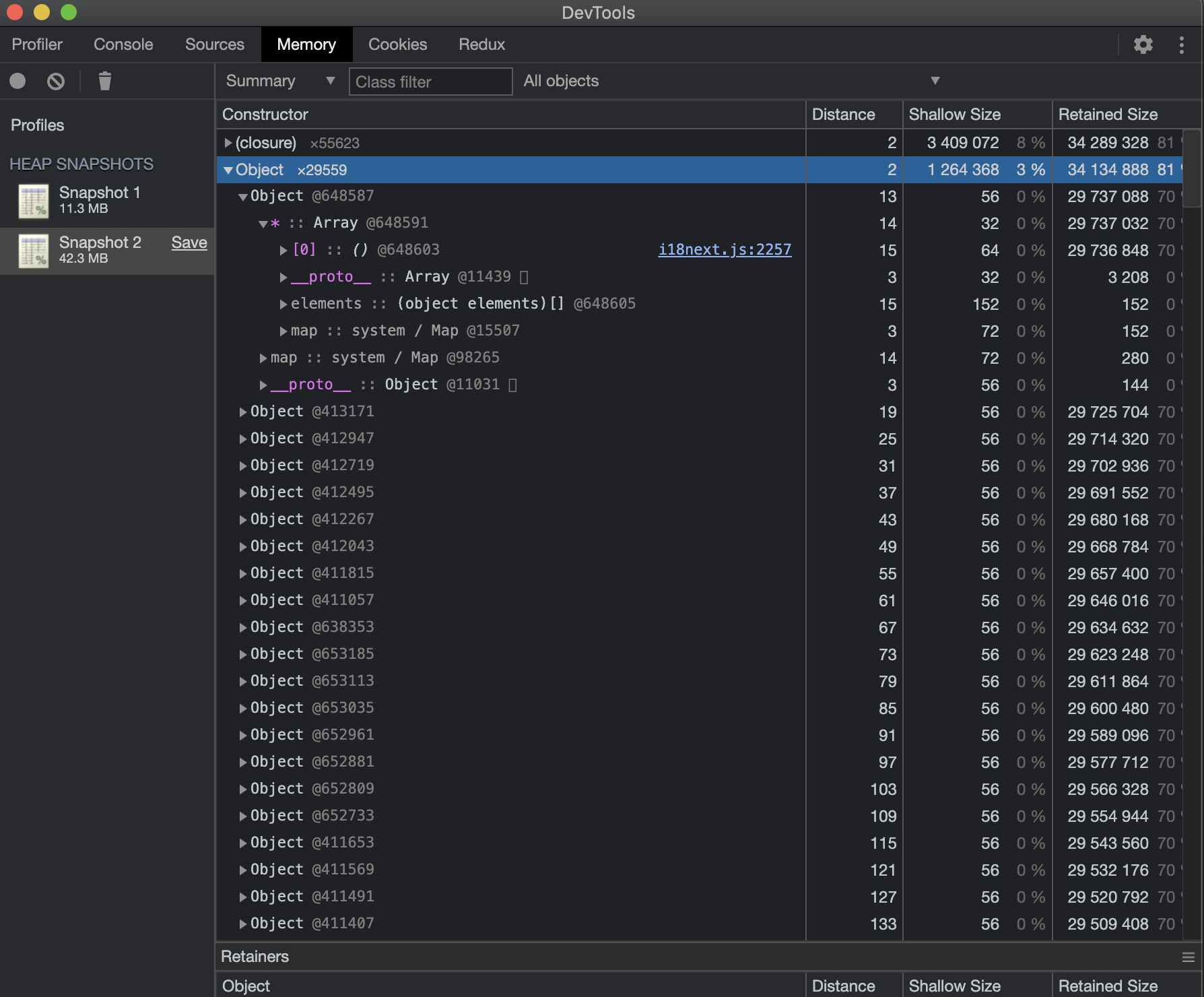Select Object @412267 row

pyautogui.click(x=700, y=519)
